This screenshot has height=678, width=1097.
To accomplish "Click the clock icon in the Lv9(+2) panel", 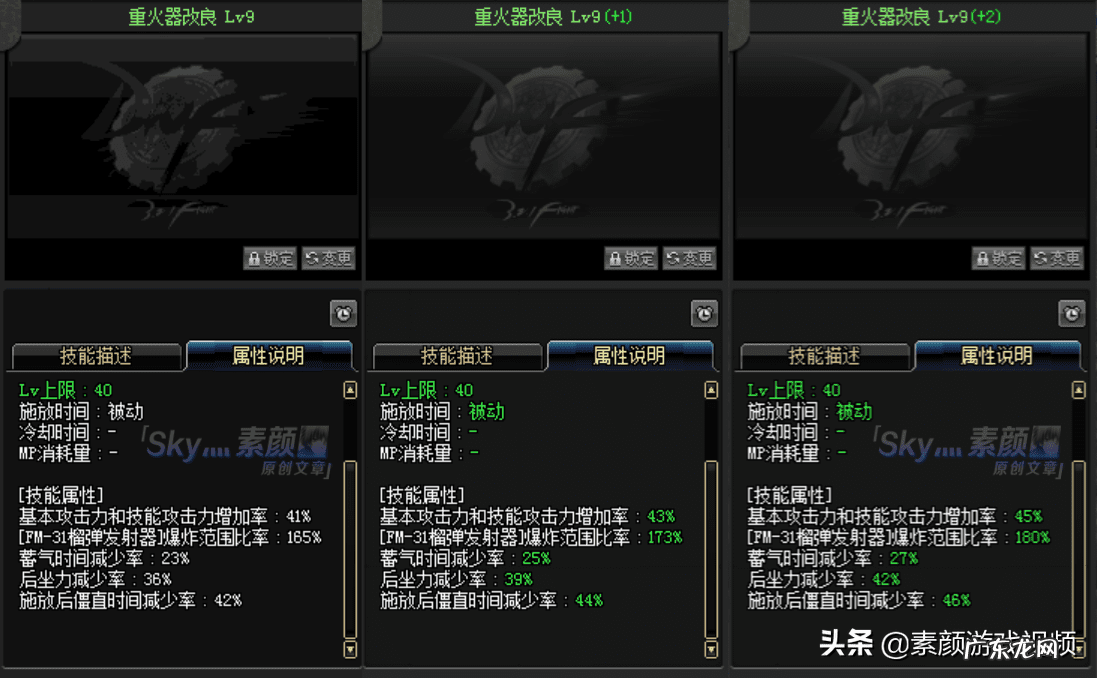I will click(1071, 313).
